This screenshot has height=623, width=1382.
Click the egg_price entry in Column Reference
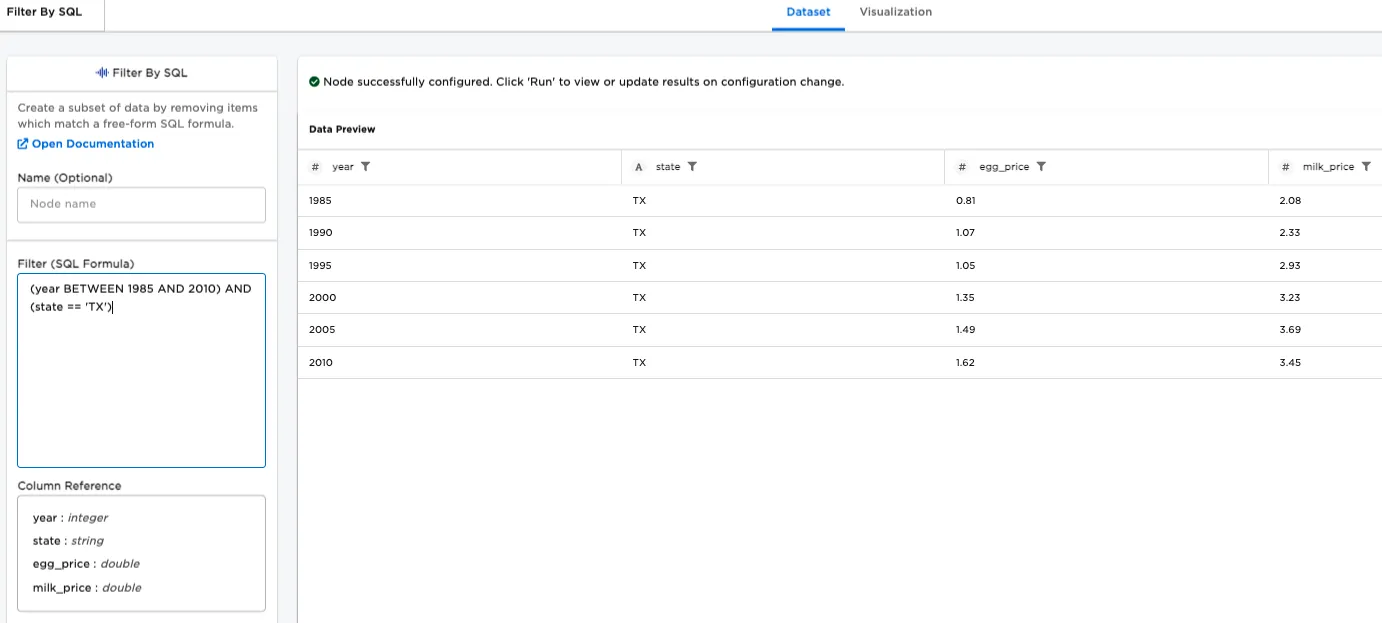pyautogui.click(x=86, y=564)
